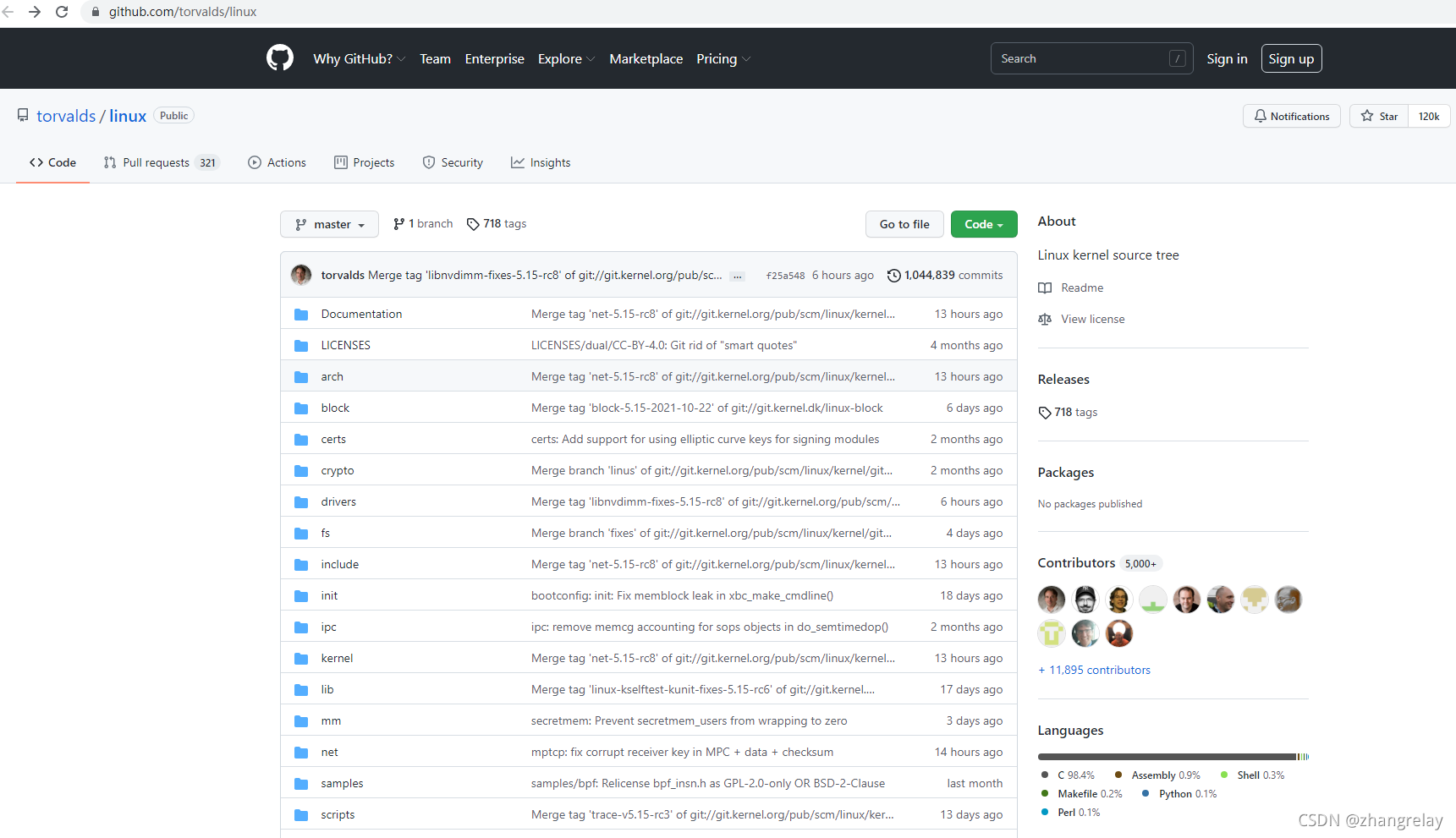
Task: Expand the Pricing menu
Action: tap(723, 58)
